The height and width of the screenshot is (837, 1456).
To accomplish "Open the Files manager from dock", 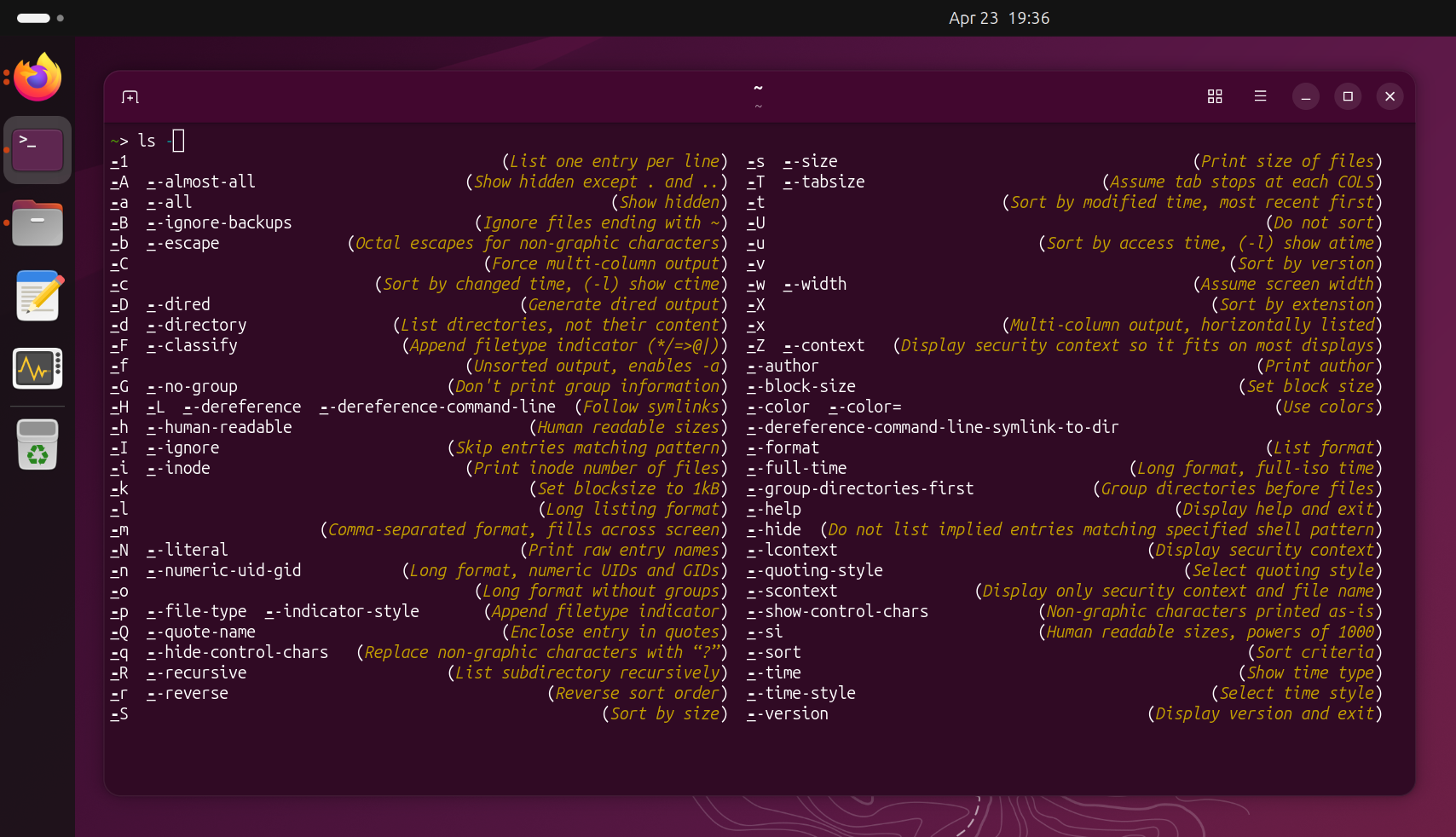I will point(38,223).
